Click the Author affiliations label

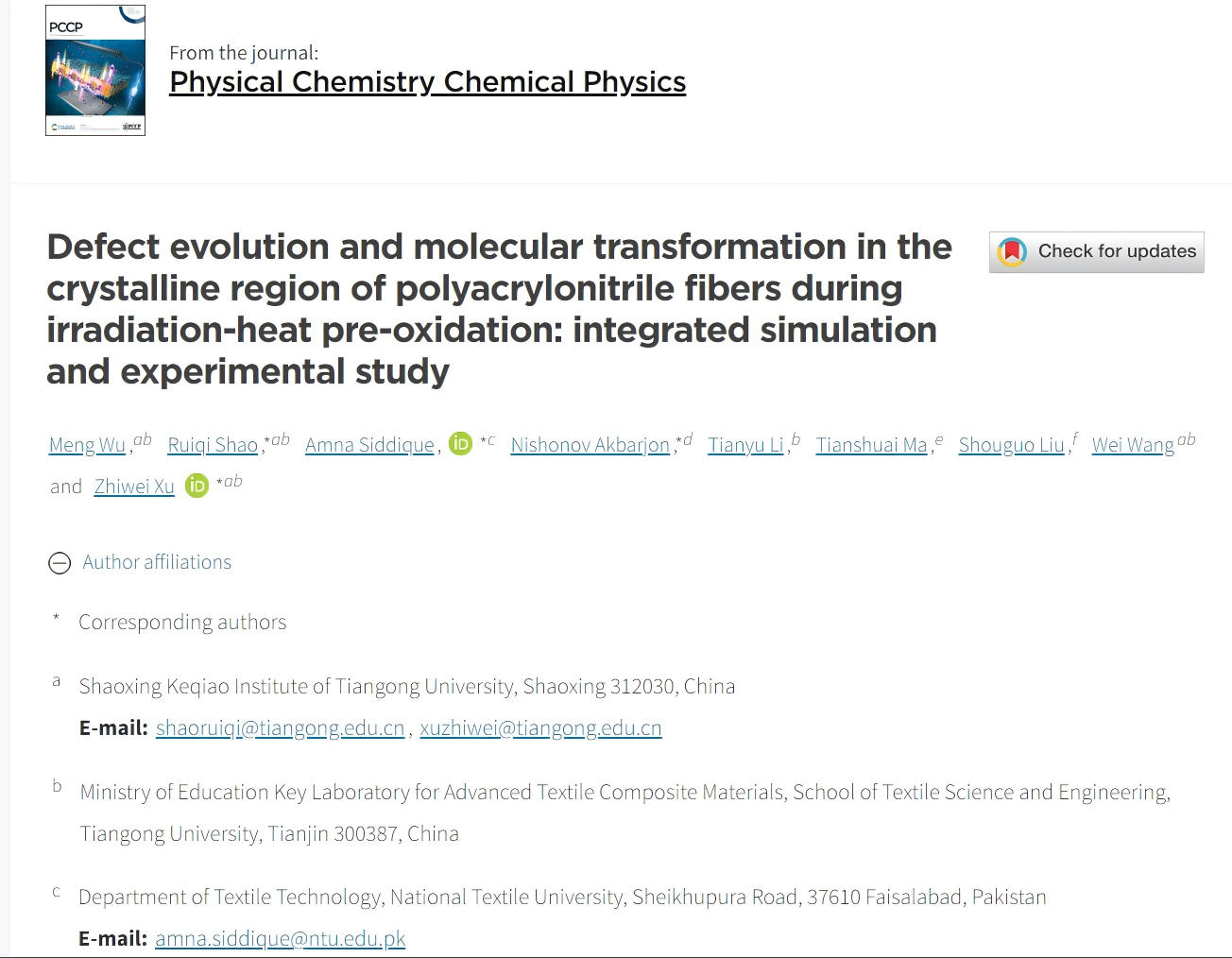click(x=157, y=562)
